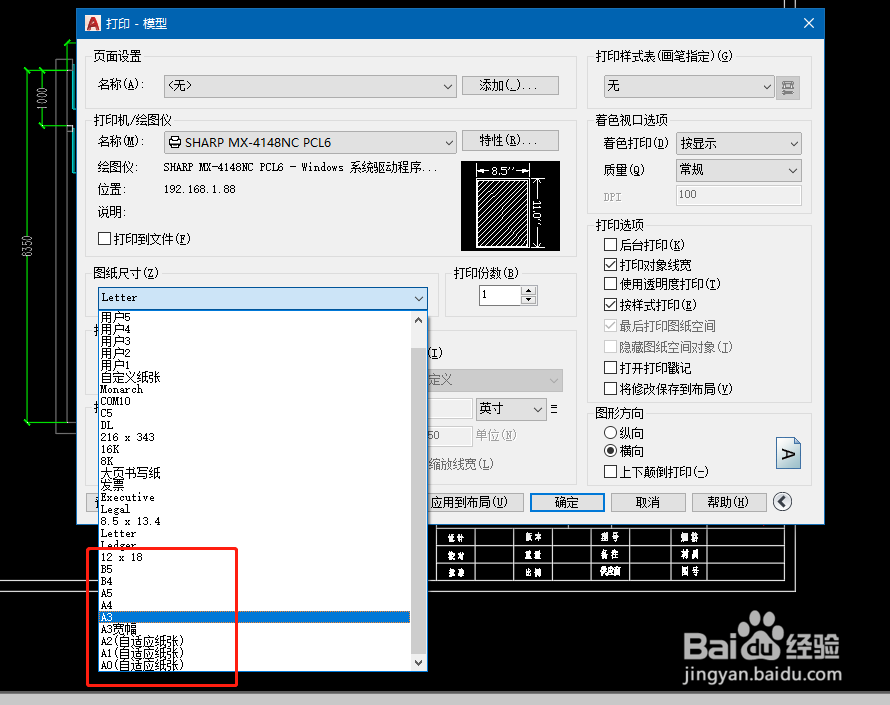The height and width of the screenshot is (705, 890).
Task: Click the Apply to layout button
Action: click(475, 502)
